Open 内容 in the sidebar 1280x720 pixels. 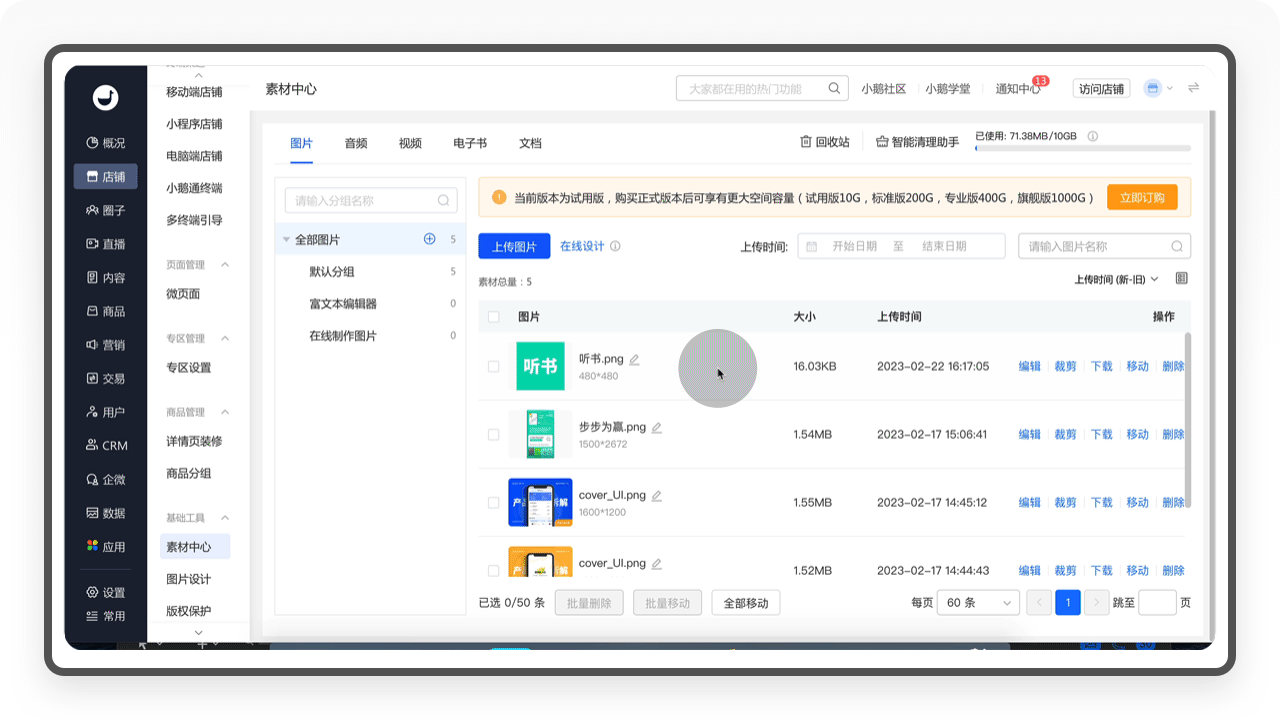(x=105, y=278)
